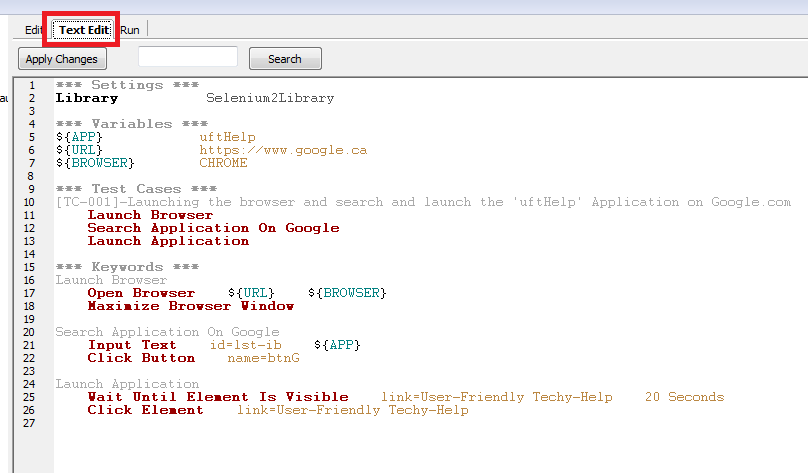The height and width of the screenshot is (473, 808).
Task: Click 'Launch Application' on line 13
Action: [x=168, y=241]
